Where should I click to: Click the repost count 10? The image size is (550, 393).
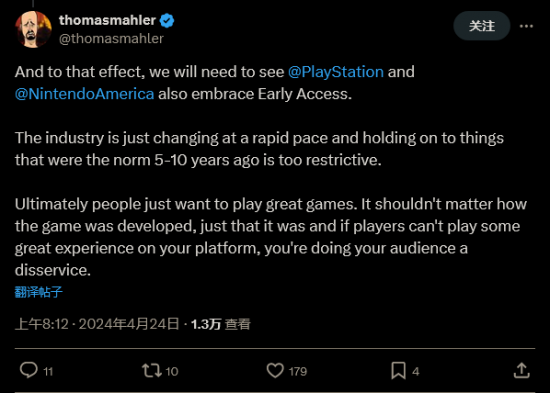coord(172,372)
